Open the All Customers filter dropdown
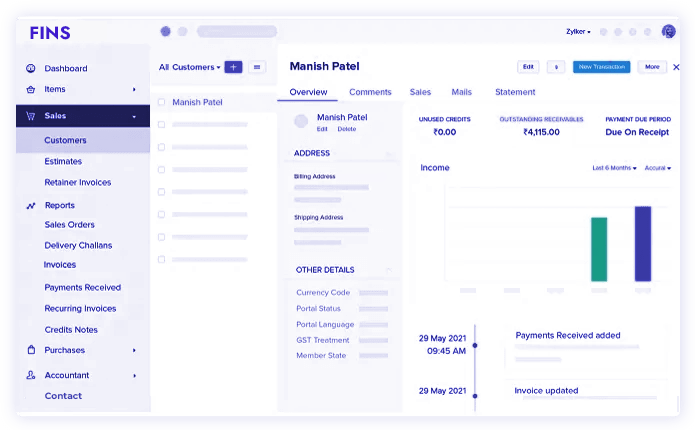This screenshot has height=430, width=695. (189, 67)
